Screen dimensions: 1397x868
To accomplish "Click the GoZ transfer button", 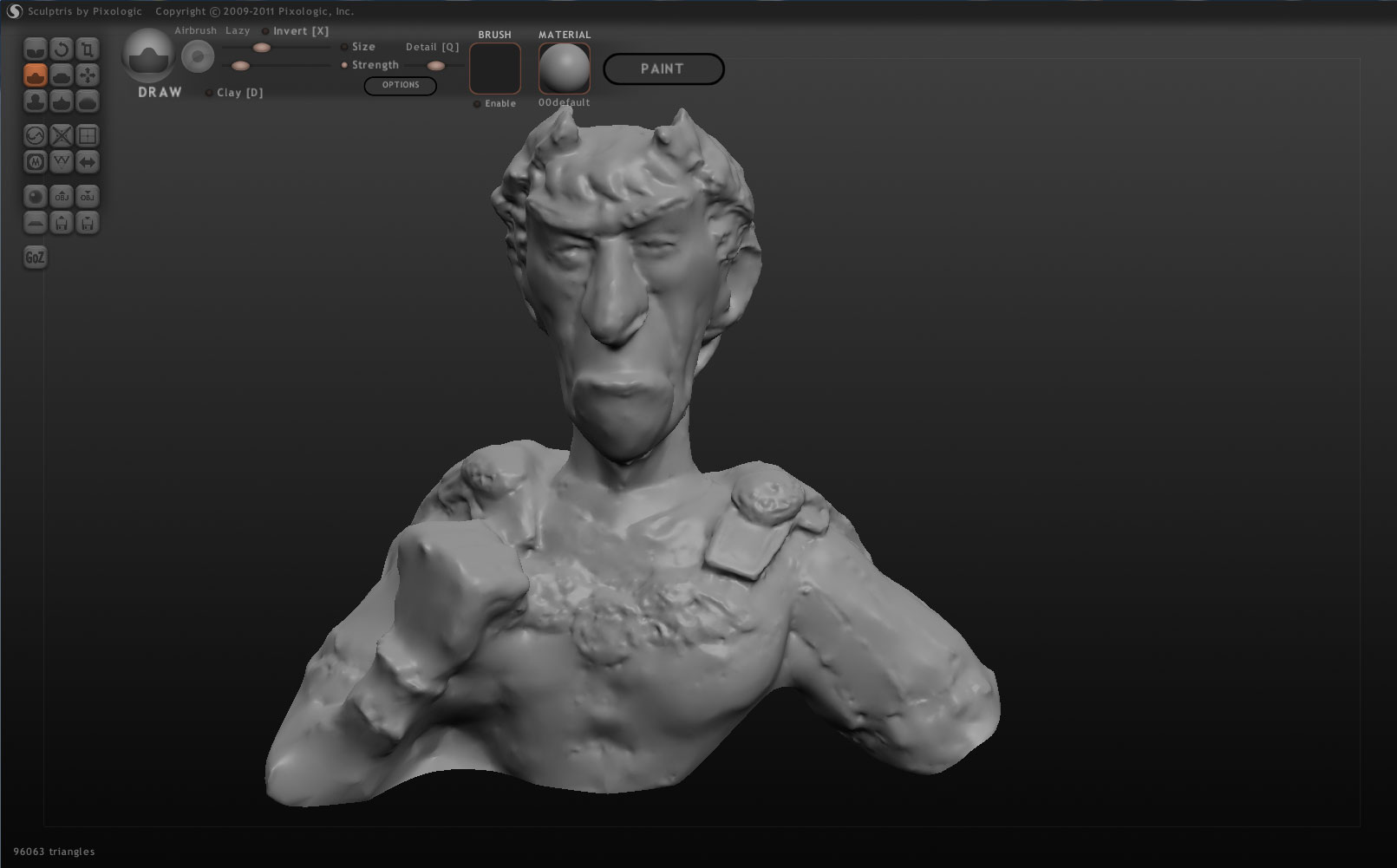I will click(35, 258).
